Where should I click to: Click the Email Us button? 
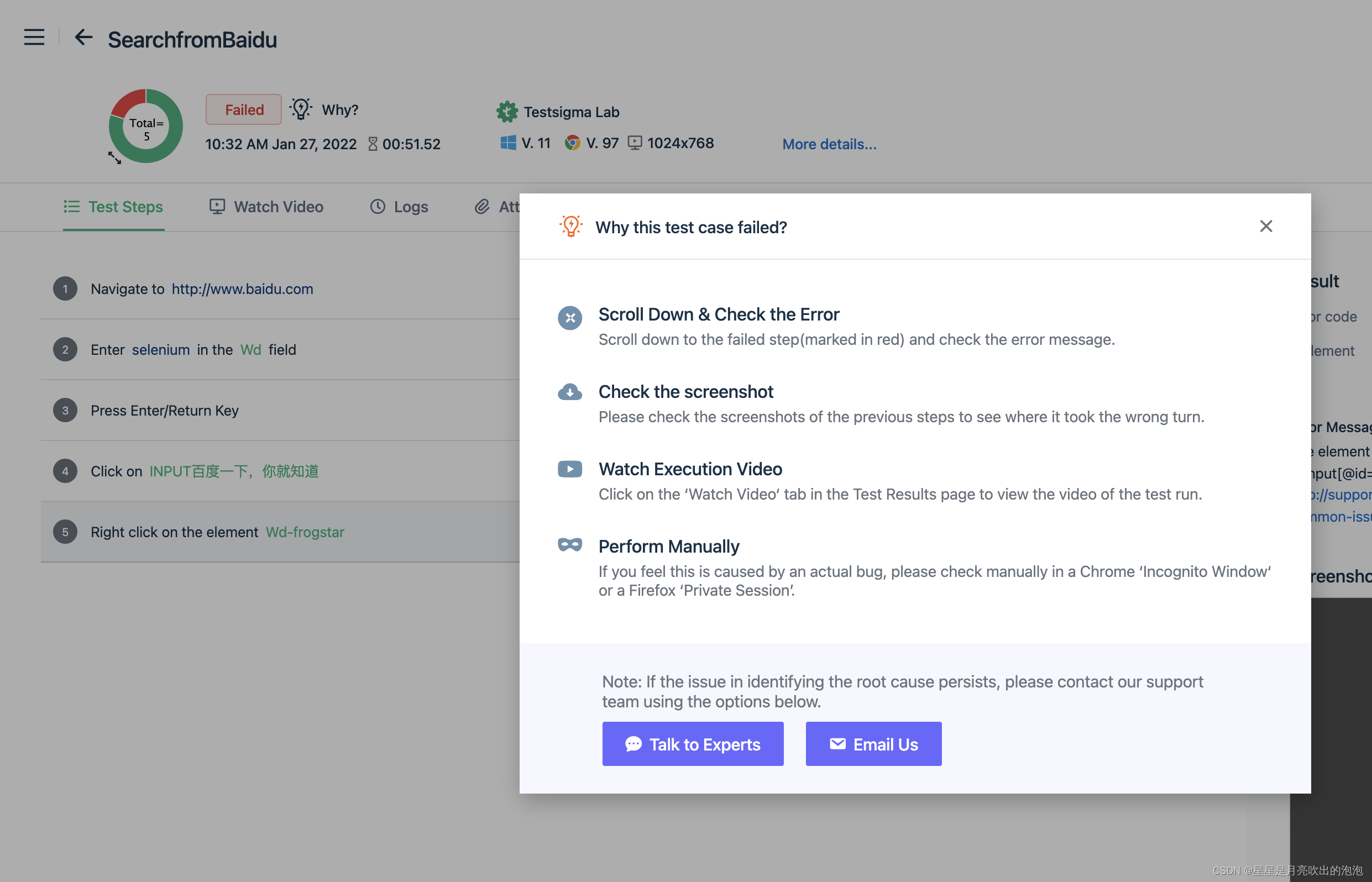coord(873,743)
